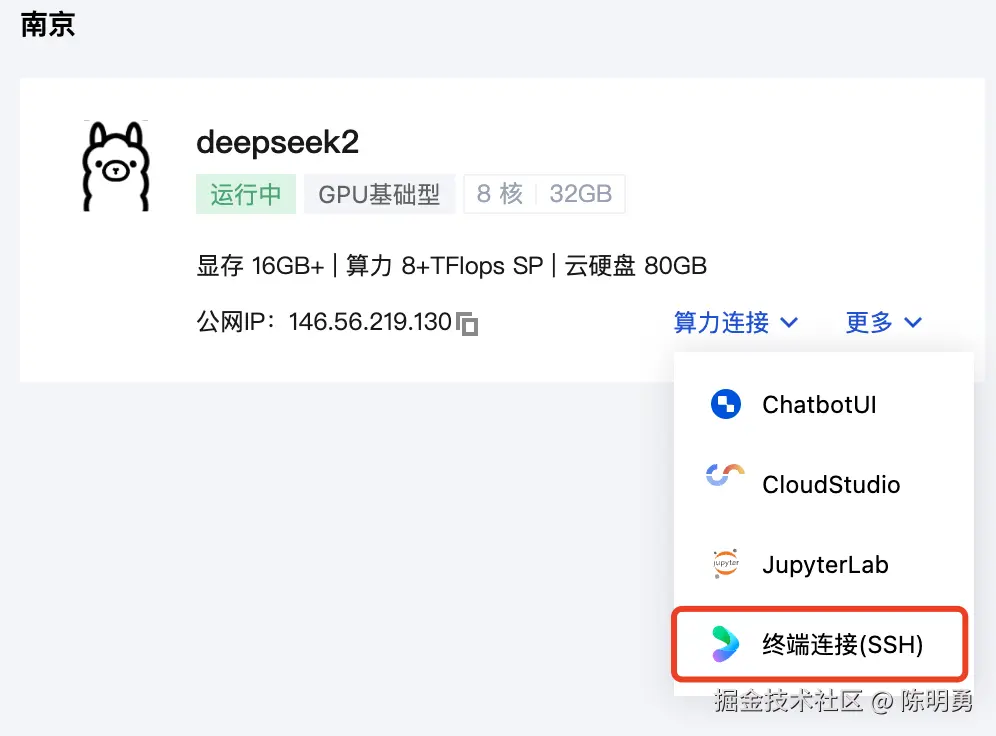Copy the public IP address with the copy icon
Viewport: 996px width, 736px height.
[x=467, y=324]
